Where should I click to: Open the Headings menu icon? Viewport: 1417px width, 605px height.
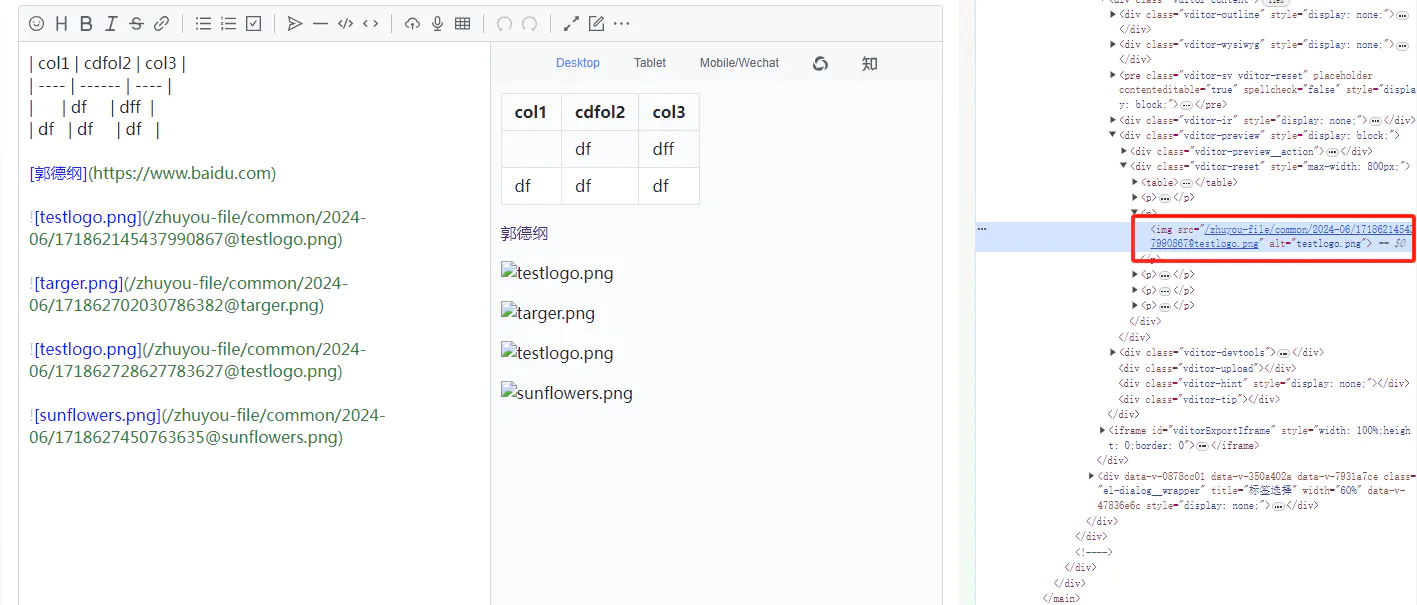point(62,23)
